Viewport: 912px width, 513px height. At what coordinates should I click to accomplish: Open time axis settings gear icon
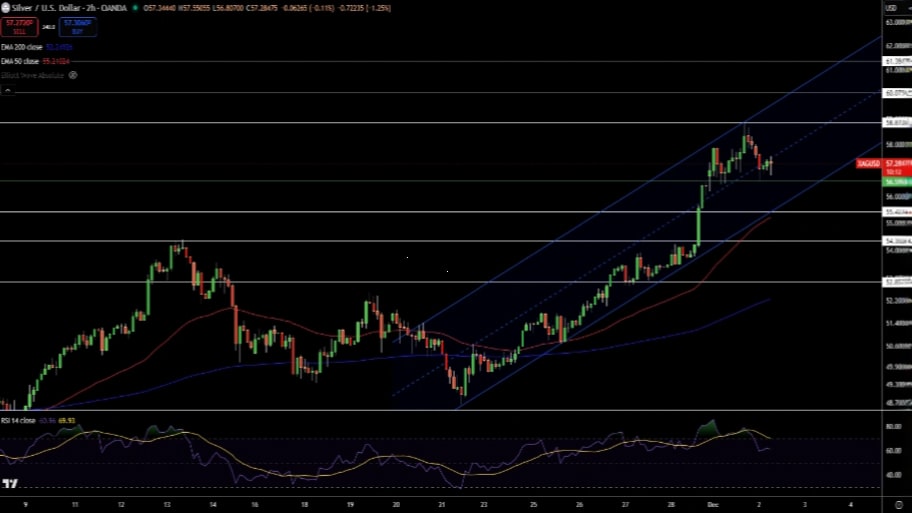pyautogui.click(x=896, y=505)
